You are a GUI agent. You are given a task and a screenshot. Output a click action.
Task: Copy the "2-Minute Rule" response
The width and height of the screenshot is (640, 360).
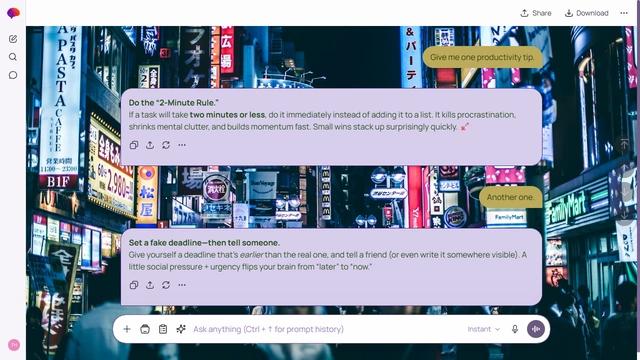point(134,145)
